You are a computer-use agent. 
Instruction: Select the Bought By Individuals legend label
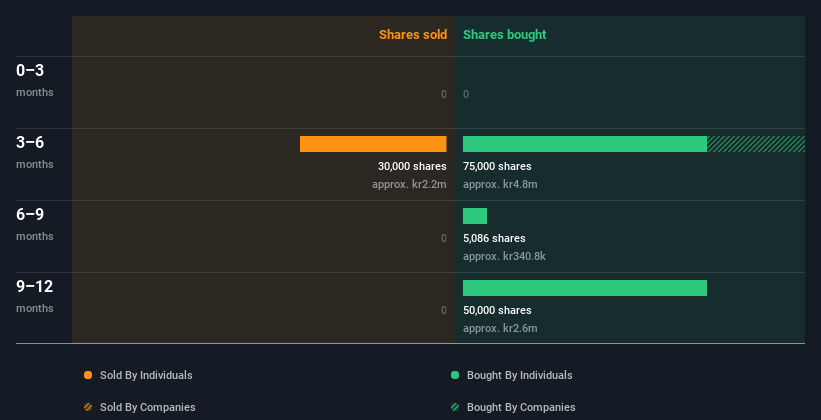tap(519, 375)
